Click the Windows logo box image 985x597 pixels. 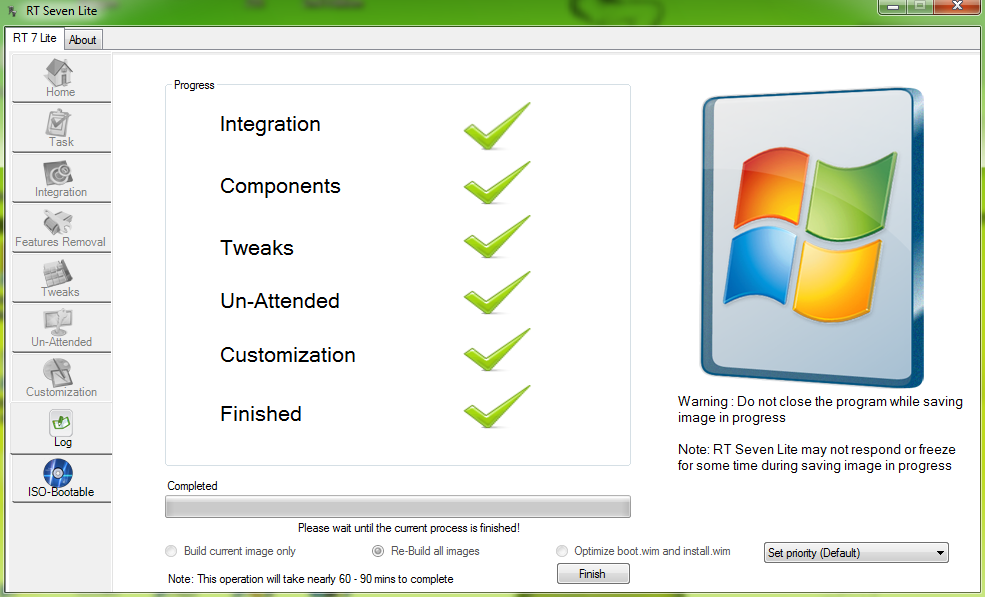point(812,237)
